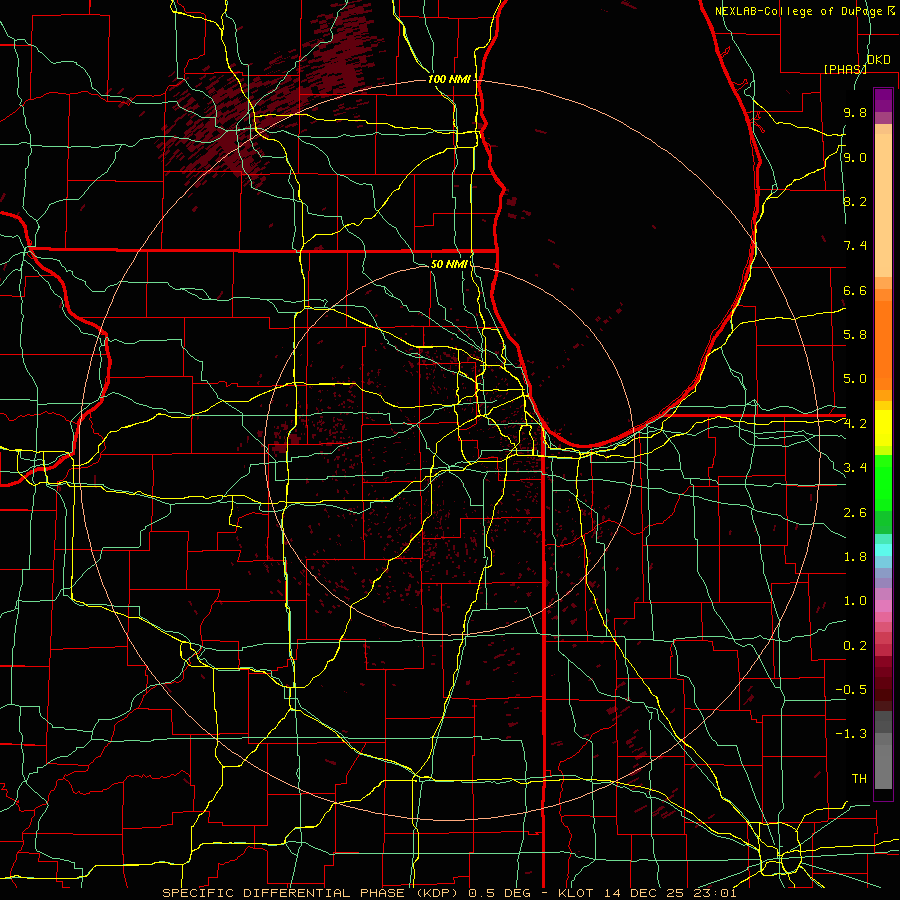Click the "50 NMI" range ring label

click(449, 264)
